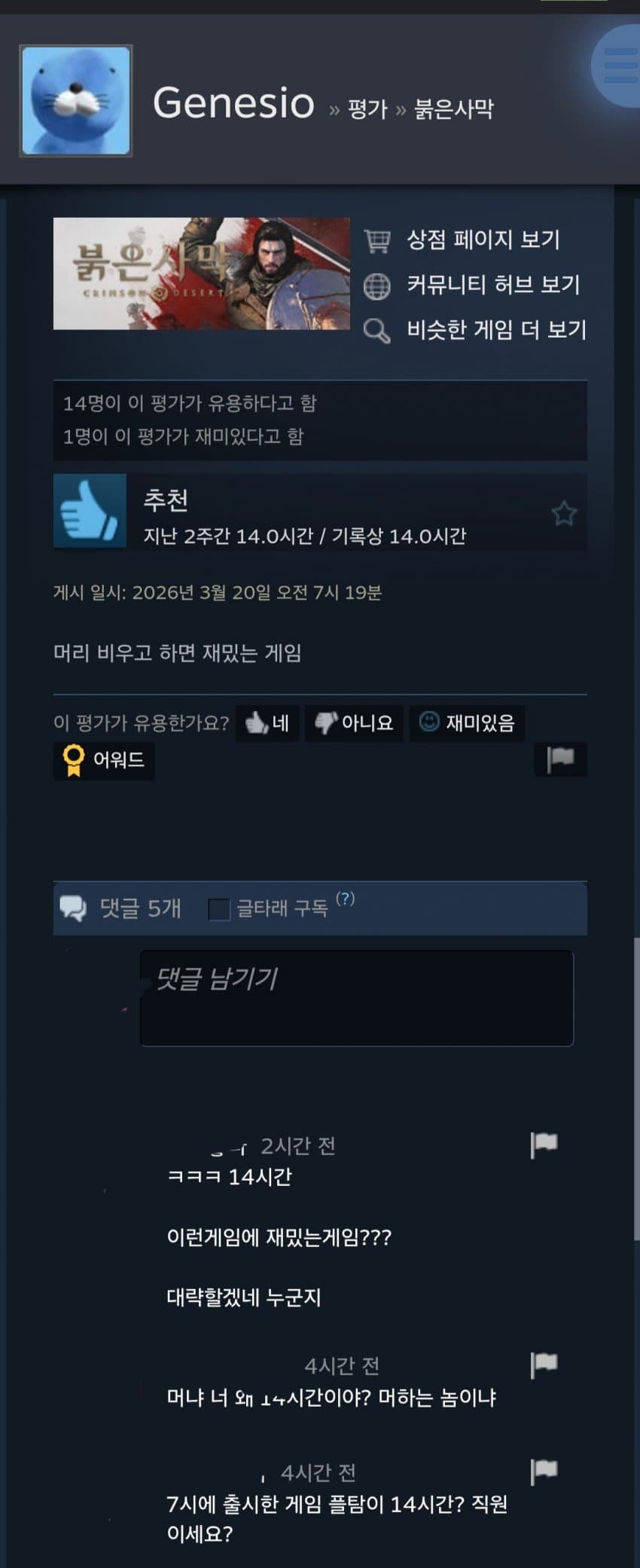Open the 상점 페이지 보기 link
Viewport: 640px width, 1568px height.
coord(483,240)
